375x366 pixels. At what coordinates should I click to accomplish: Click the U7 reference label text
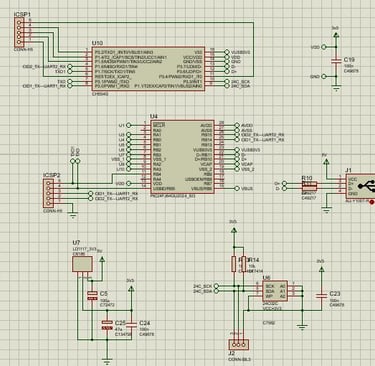point(76,243)
